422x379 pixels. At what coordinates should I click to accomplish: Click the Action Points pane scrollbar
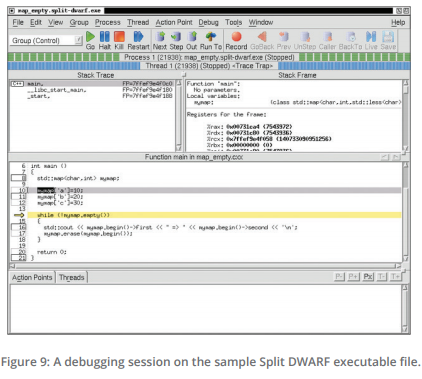(x=405, y=308)
